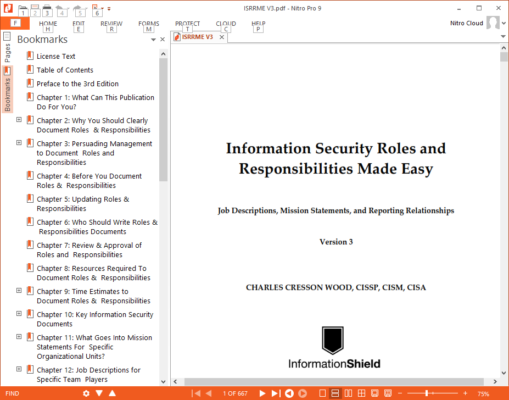Open Bookmarks panel options dropdown
509x400 pixels.
point(153,40)
